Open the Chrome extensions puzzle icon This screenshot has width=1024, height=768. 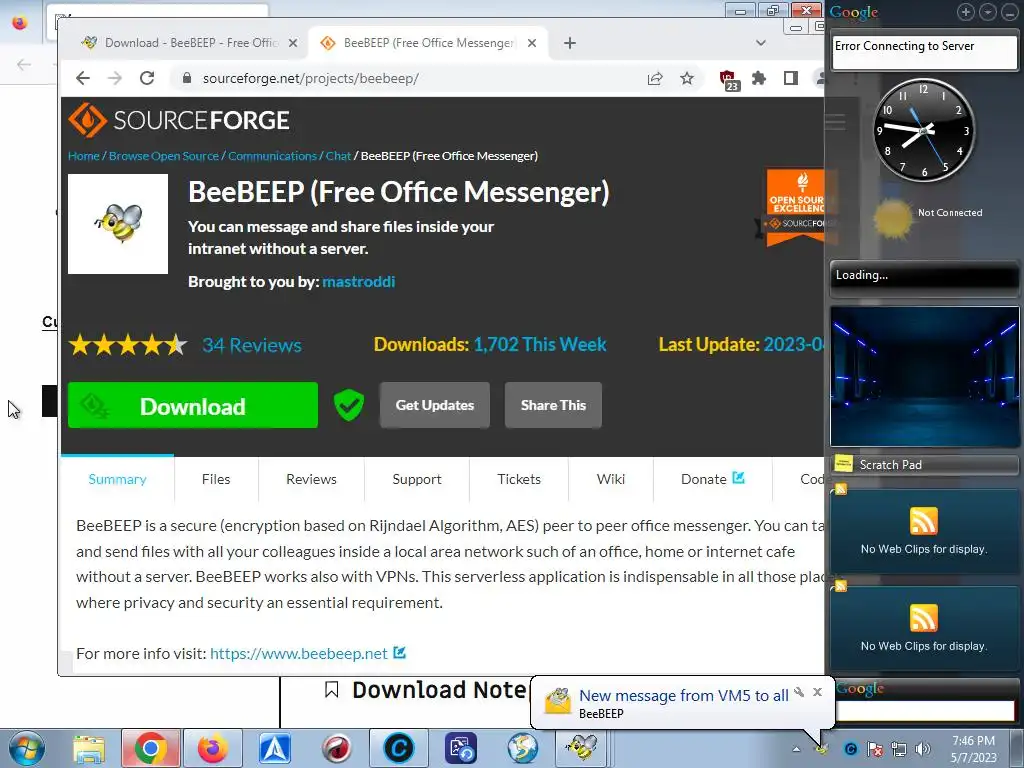[x=759, y=78]
